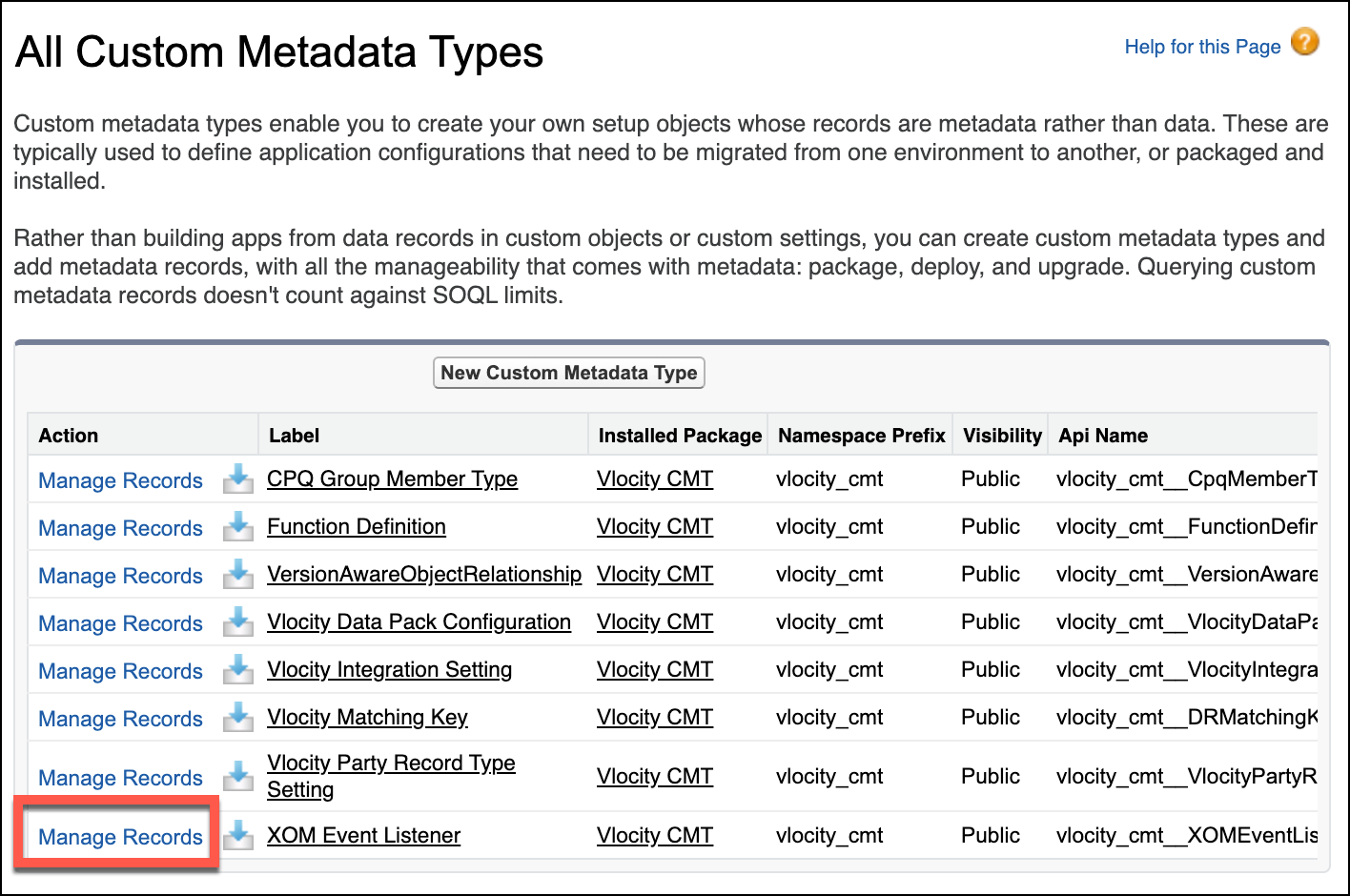Open Vlocity CMT package in VersionAwareObjectRelationship row

coord(655,574)
